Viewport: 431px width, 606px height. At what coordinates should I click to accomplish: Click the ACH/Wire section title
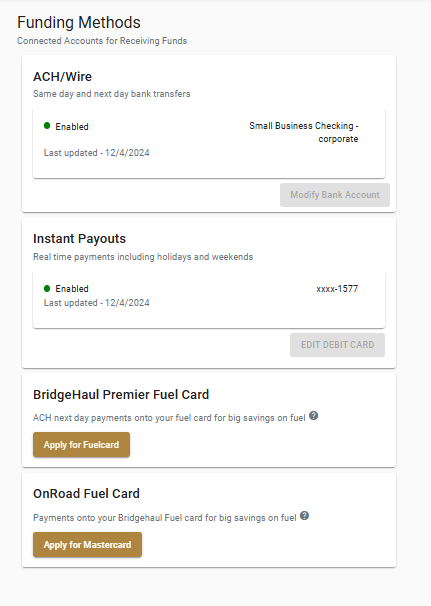click(x=63, y=77)
